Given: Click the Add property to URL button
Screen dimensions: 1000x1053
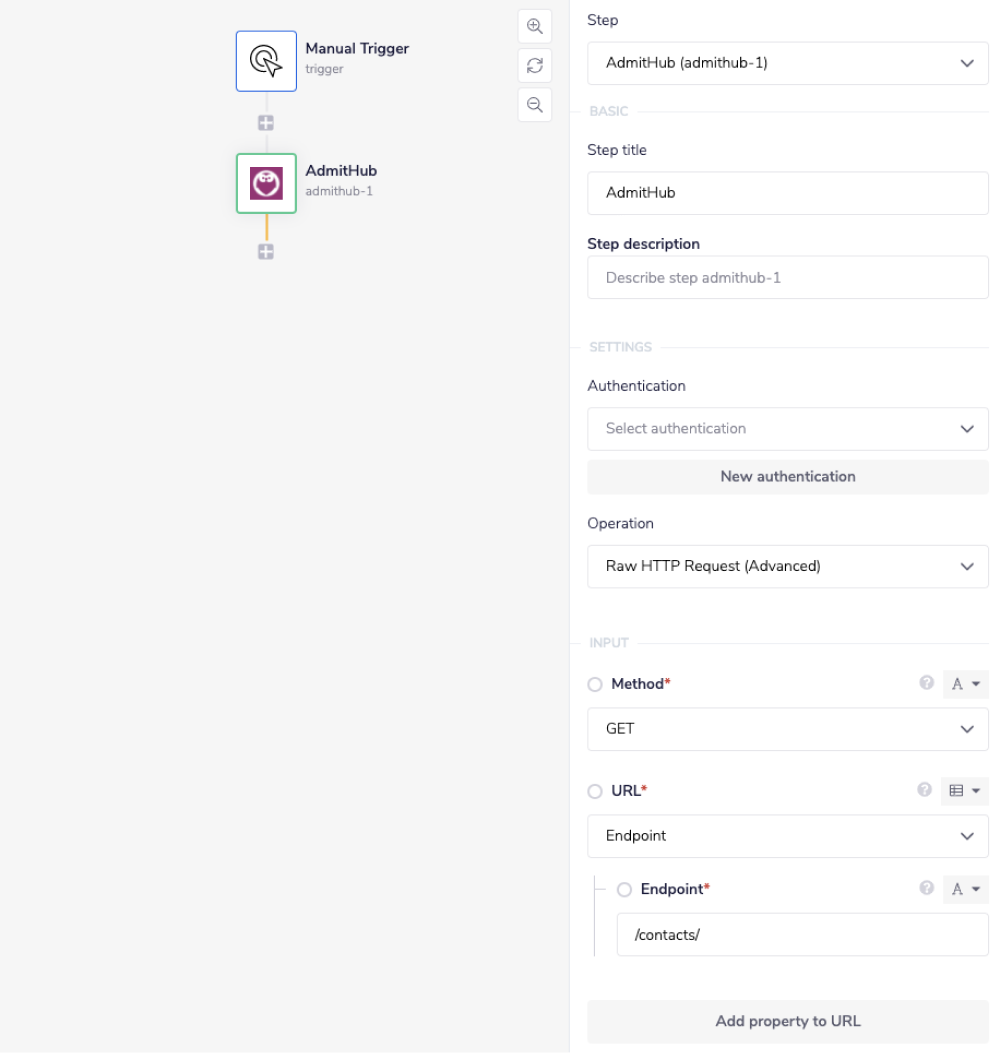Looking at the screenshot, I should 788,1021.
